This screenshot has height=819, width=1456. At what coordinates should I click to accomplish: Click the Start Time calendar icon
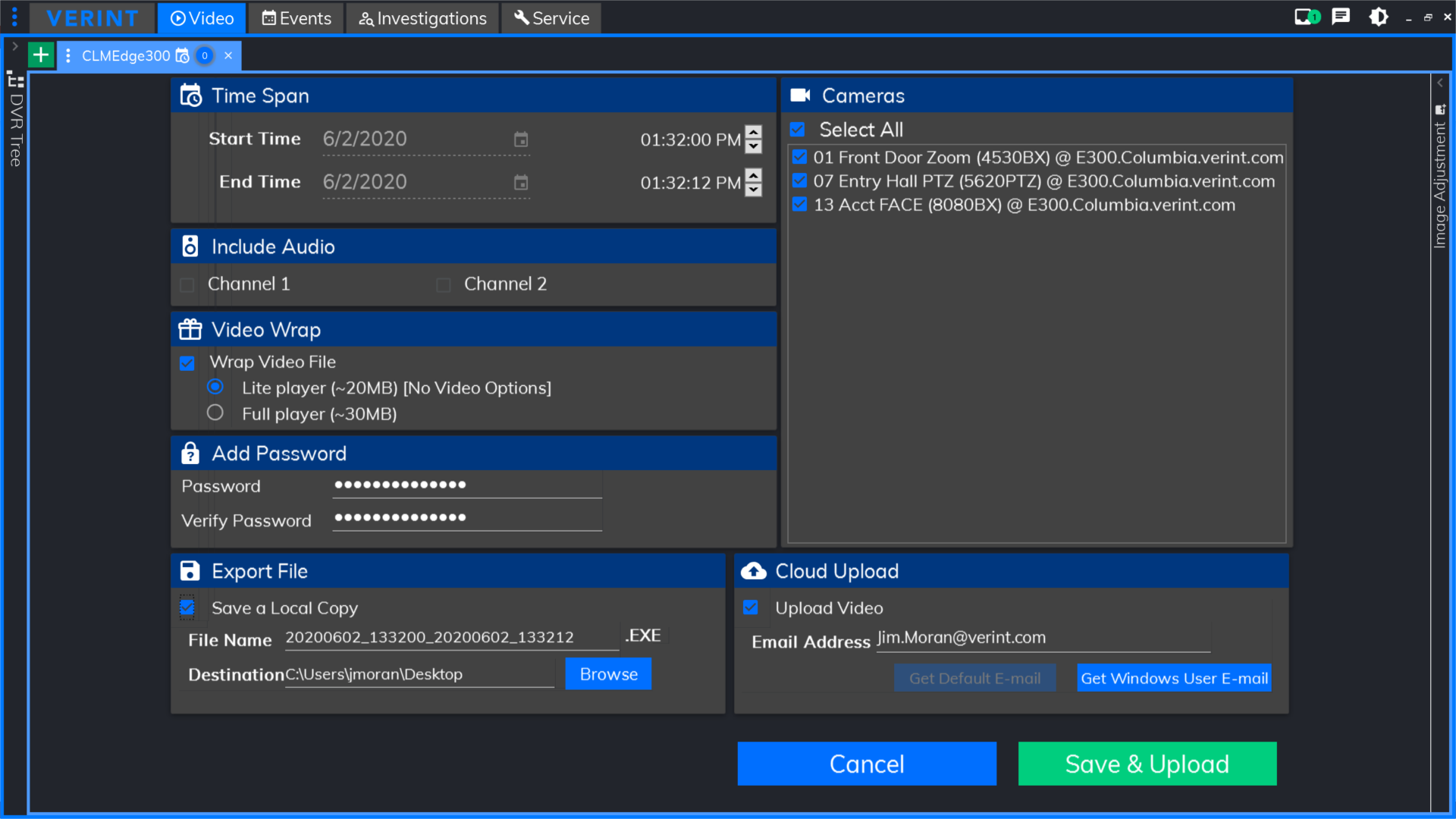(520, 140)
